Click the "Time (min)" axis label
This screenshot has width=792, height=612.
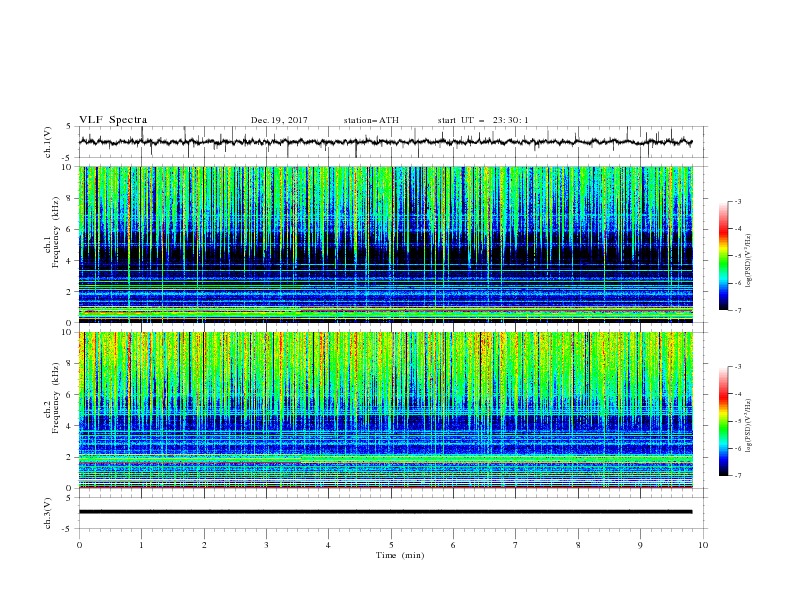click(400, 555)
